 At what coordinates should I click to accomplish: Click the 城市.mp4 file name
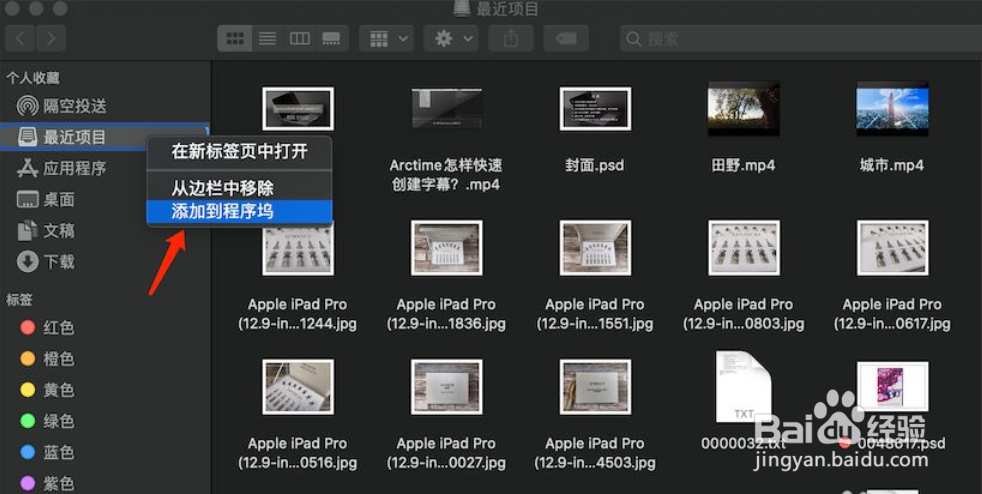892,165
